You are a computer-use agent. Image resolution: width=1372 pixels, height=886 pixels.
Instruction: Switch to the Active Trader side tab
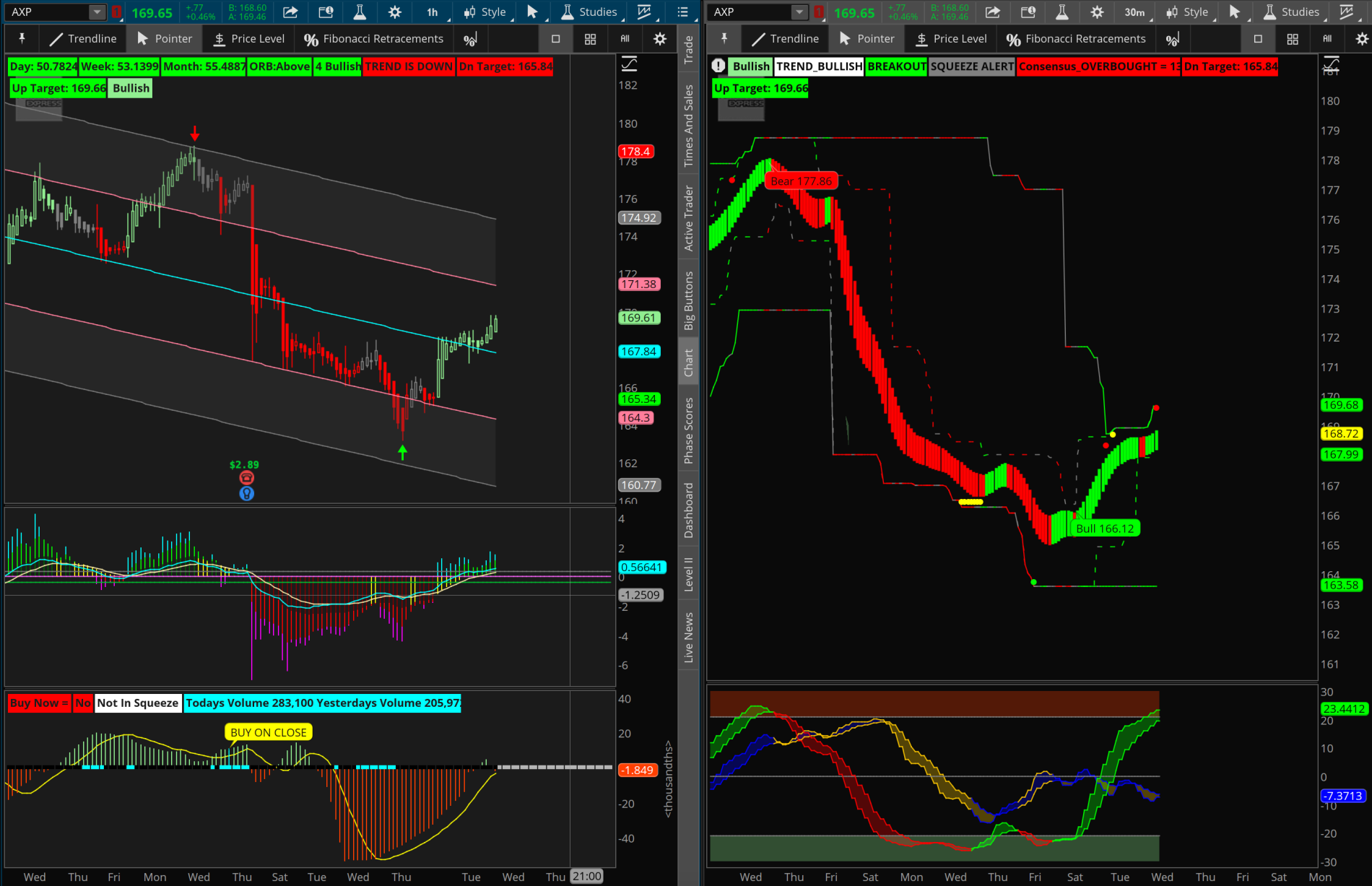pyautogui.click(x=689, y=218)
